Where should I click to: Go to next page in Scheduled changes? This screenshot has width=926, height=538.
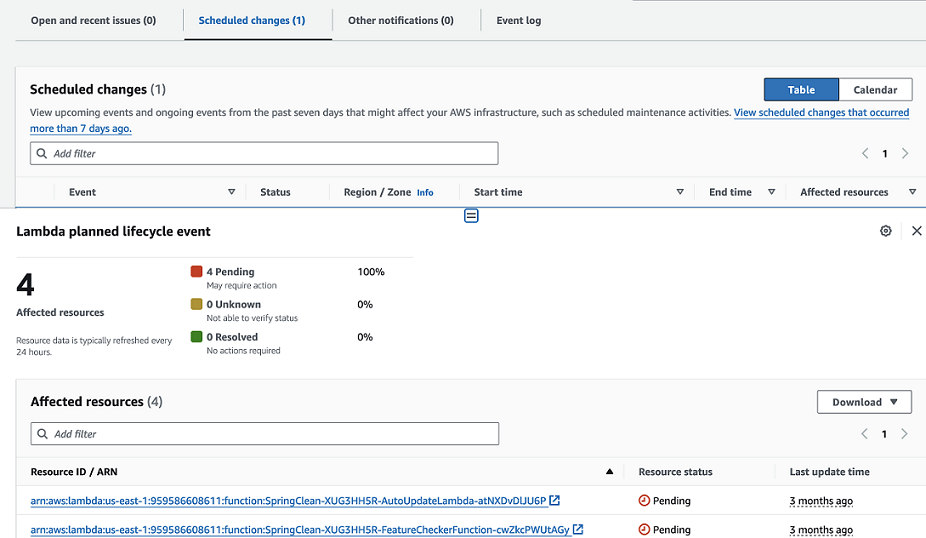[x=905, y=154]
